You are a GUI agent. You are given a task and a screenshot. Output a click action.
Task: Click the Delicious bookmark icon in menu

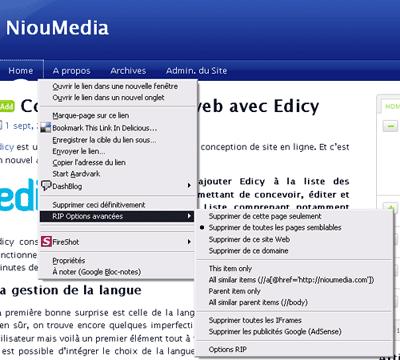tap(46, 128)
